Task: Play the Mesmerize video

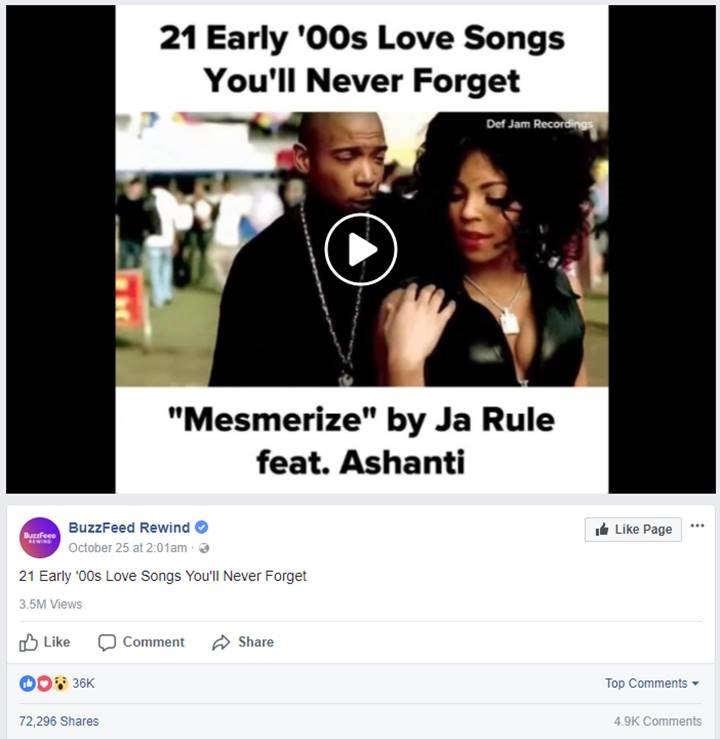Action: [x=360, y=249]
